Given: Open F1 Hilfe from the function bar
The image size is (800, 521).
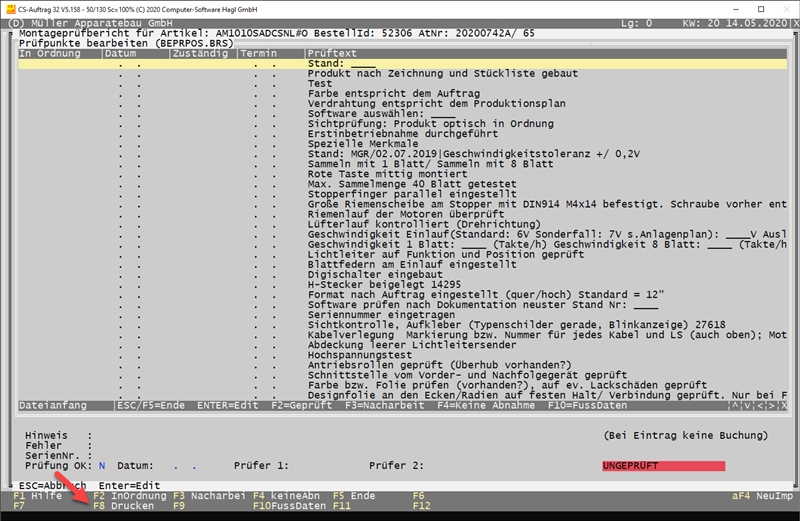Looking at the screenshot, I should click(38, 495).
